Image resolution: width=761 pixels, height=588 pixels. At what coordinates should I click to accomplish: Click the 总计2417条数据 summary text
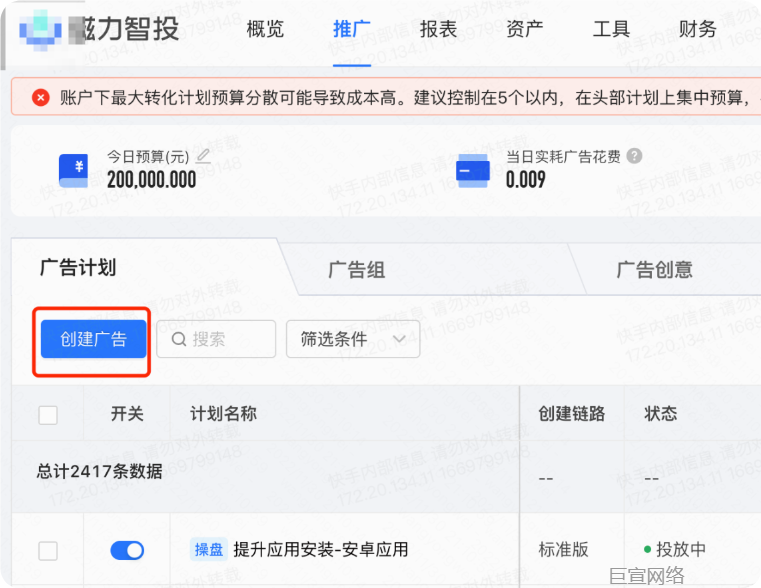point(99,471)
